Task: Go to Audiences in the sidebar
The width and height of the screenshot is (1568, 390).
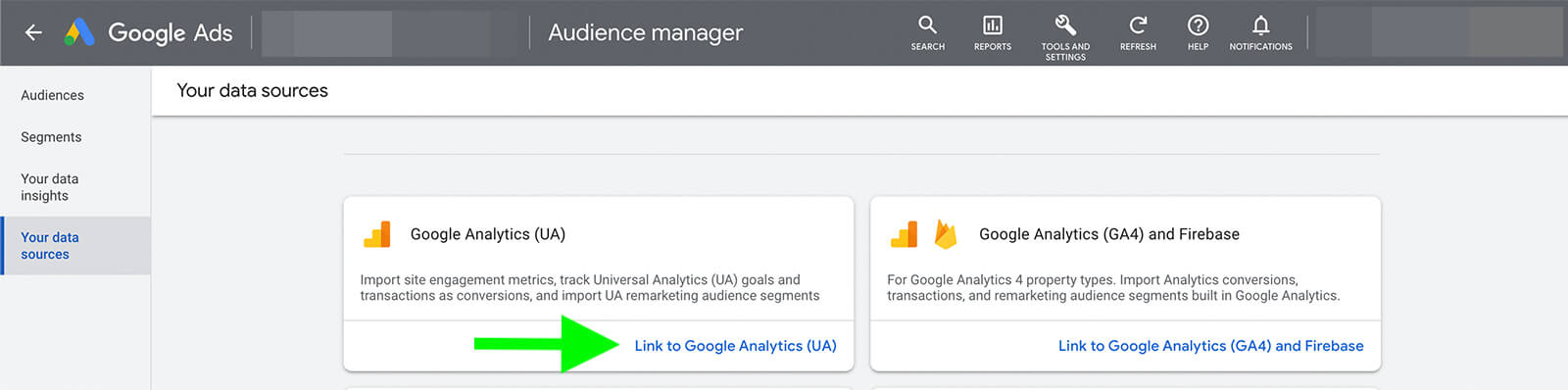Action: point(53,95)
